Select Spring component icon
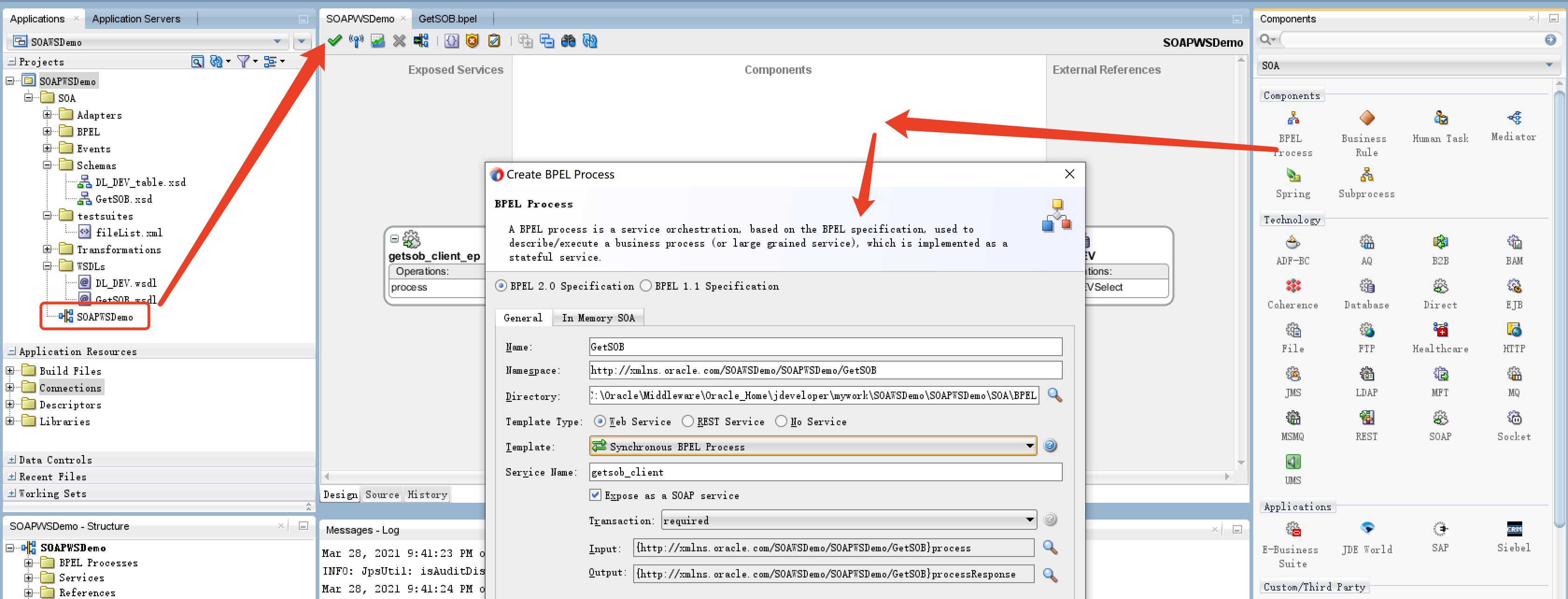1568x599 pixels. coord(1293,176)
